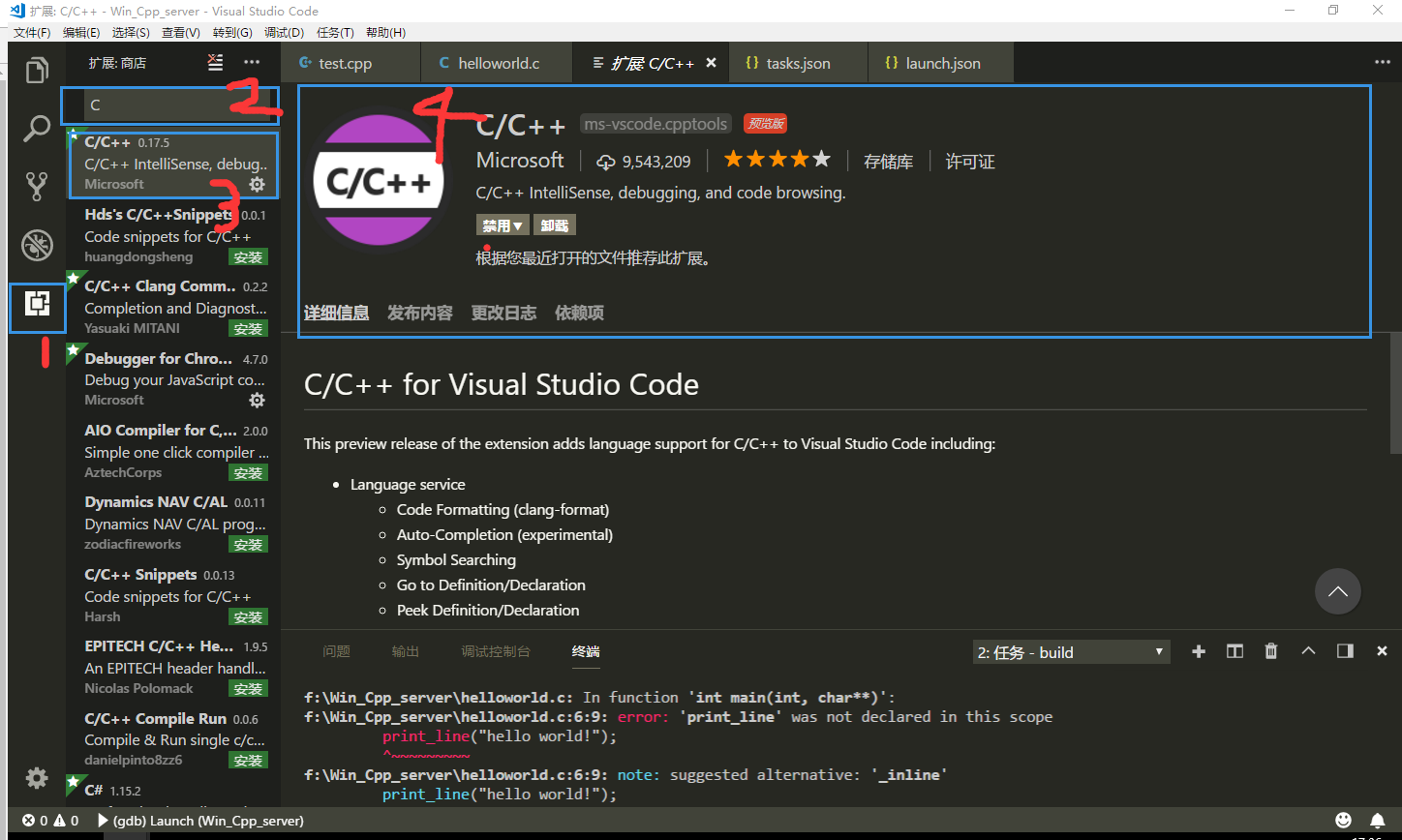Viewport: 1402px width, 840px height.
Task: Open the Search view icon
Action: (x=37, y=129)
